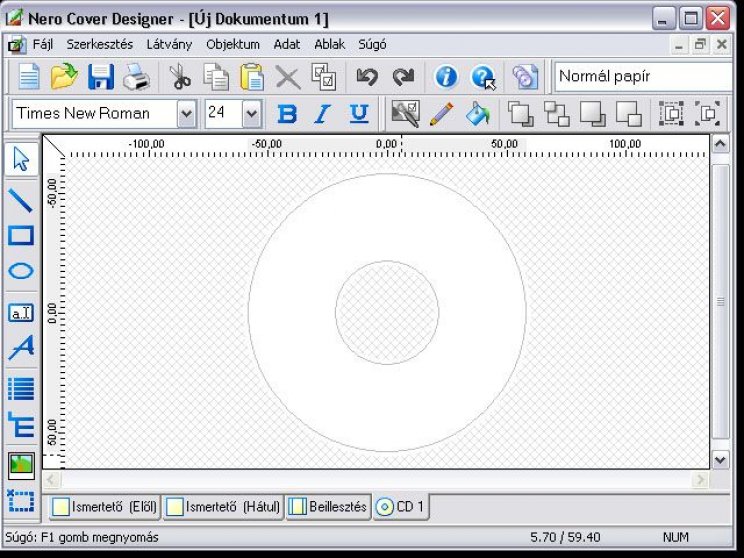
Task: Send the object one layer backward
Action: (x=592, y=114)
